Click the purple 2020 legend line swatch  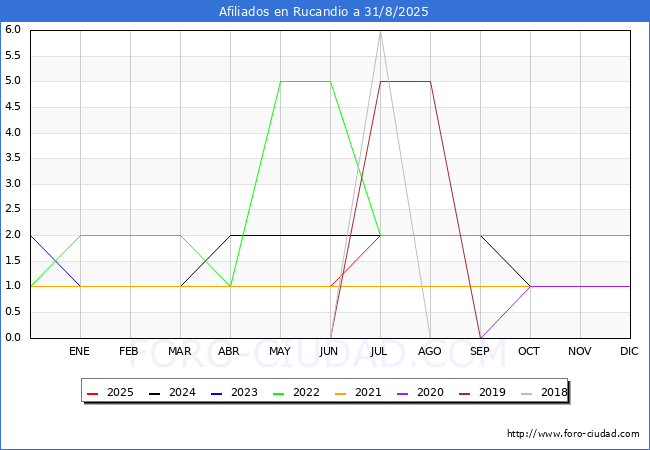click(x=401, y=392)
